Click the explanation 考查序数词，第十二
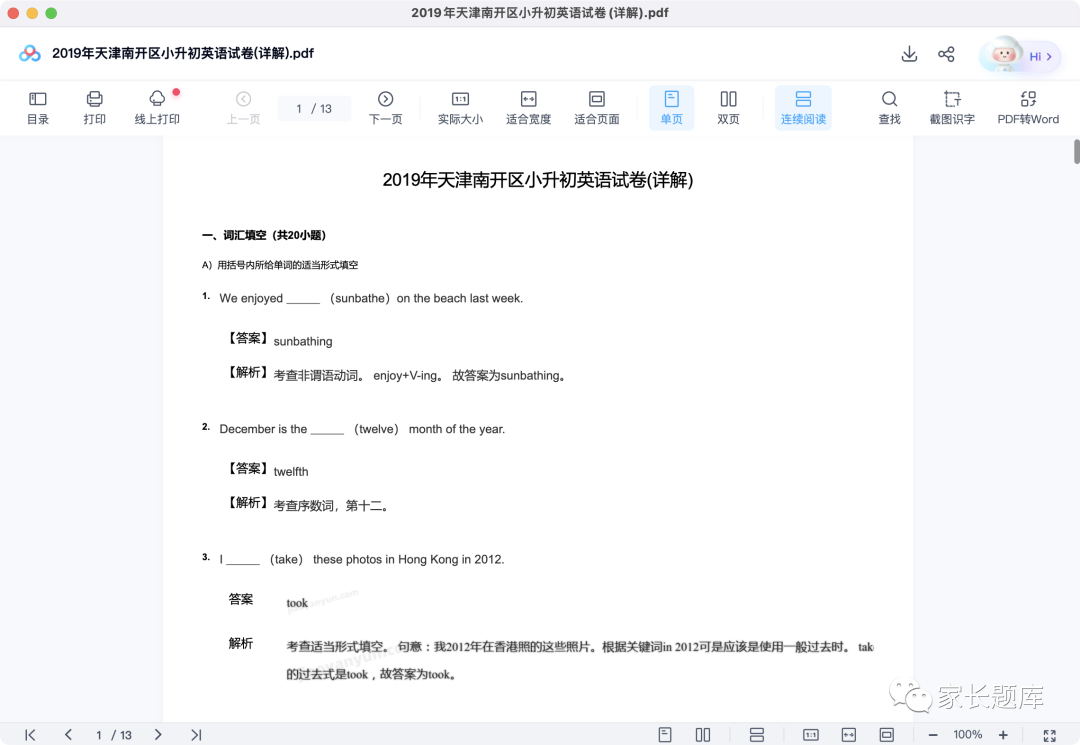 pos(331,505)
